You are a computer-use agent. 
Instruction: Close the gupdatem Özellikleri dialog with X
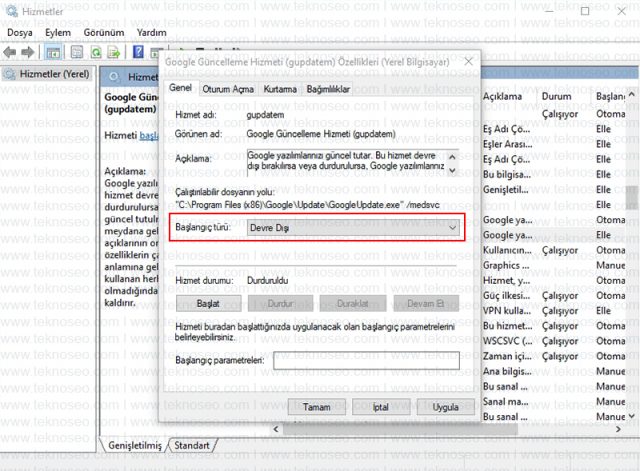click(469, 62)
